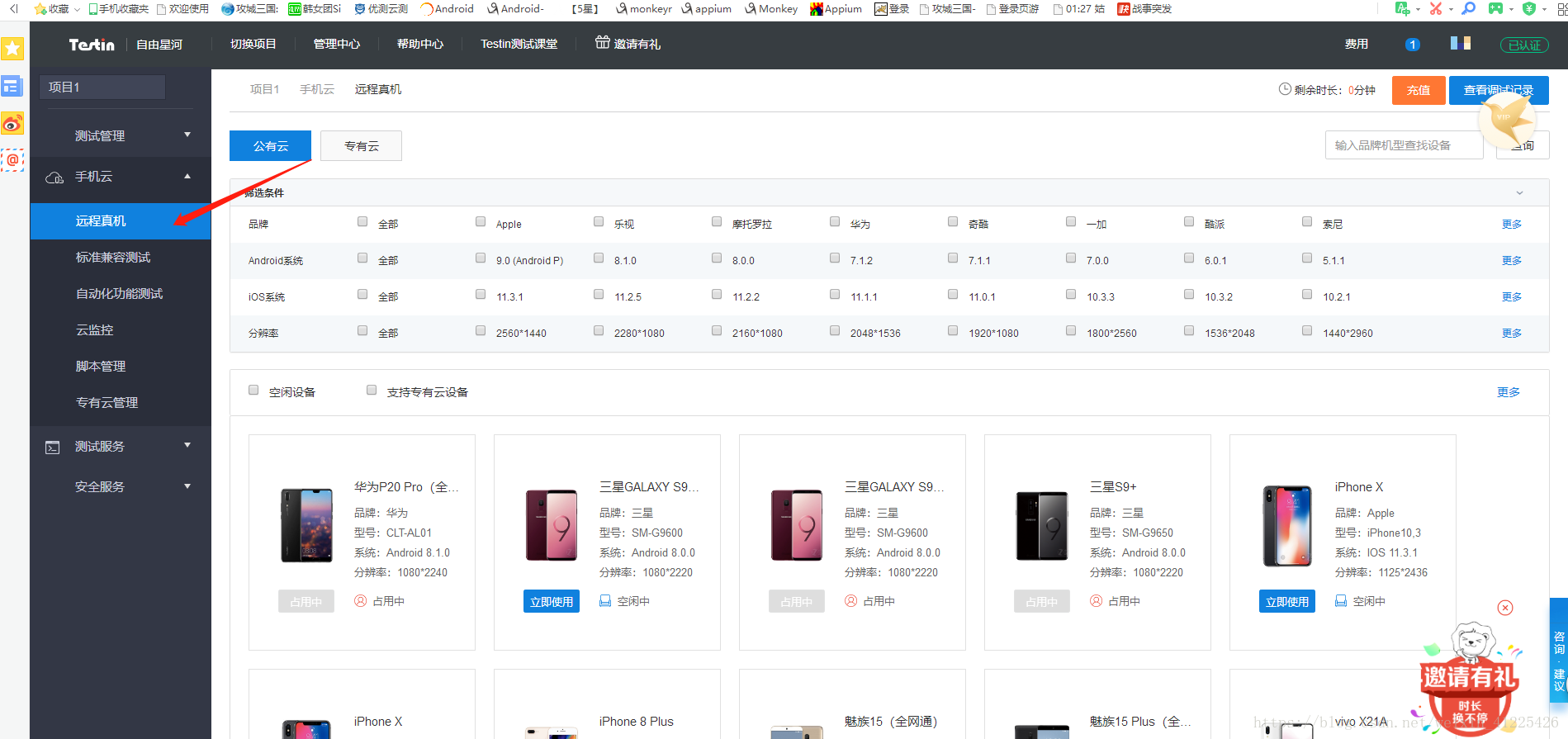Open the Appium bookmark with colorful icon
Image resolution: width=1568 pixels, height=739 pixels.
tap(836, 9)
